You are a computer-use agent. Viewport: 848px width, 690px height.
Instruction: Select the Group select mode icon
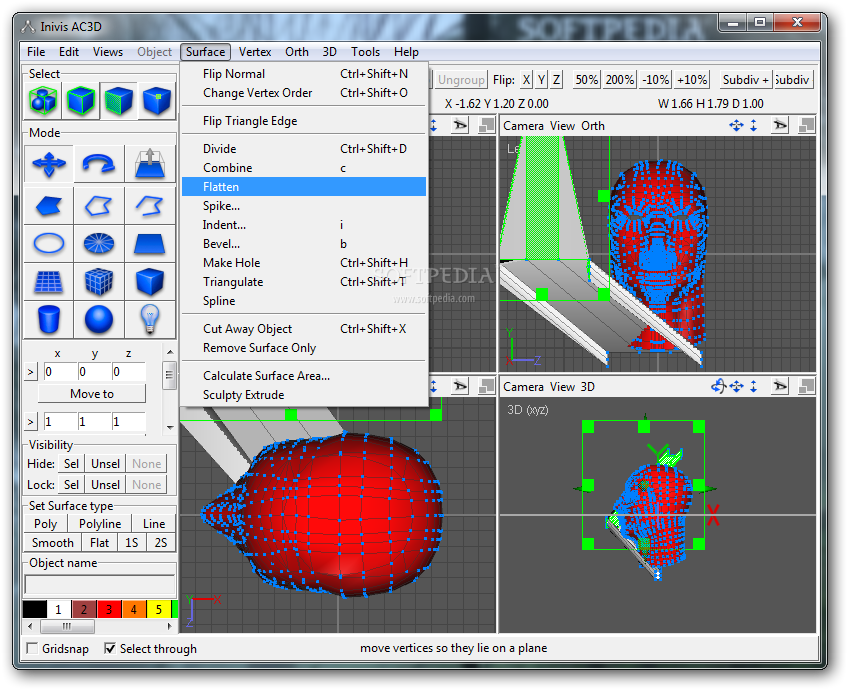pos(43,101)
